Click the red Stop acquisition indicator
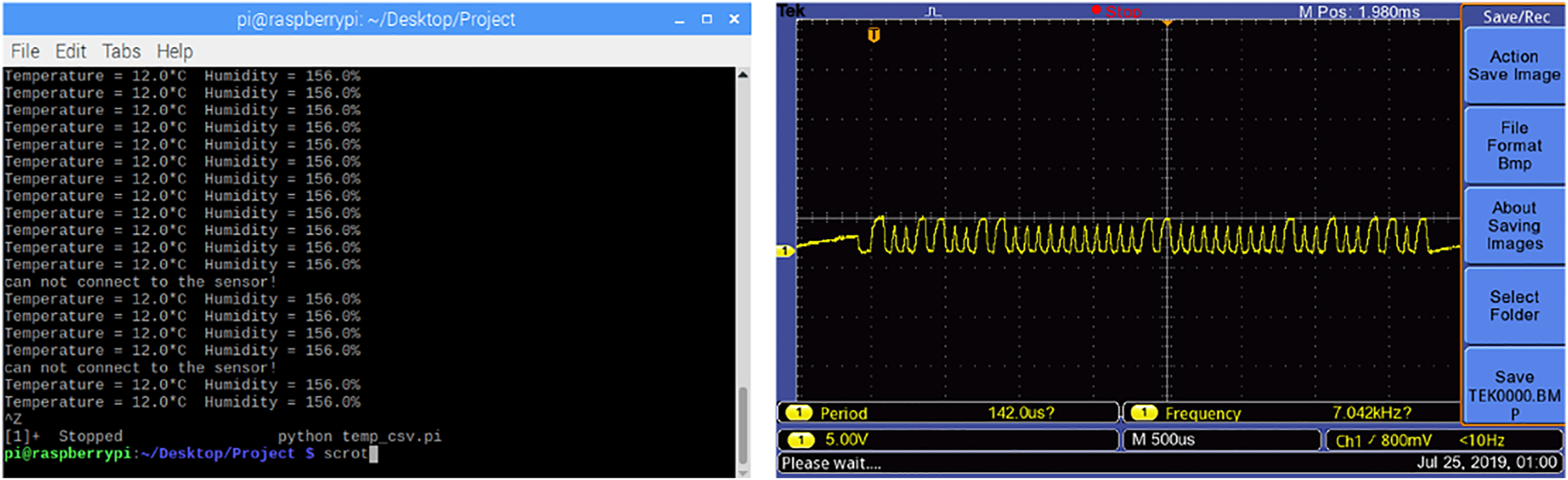The width and height of the screenshot is (1568, 480). click(x=1117, y=12)
